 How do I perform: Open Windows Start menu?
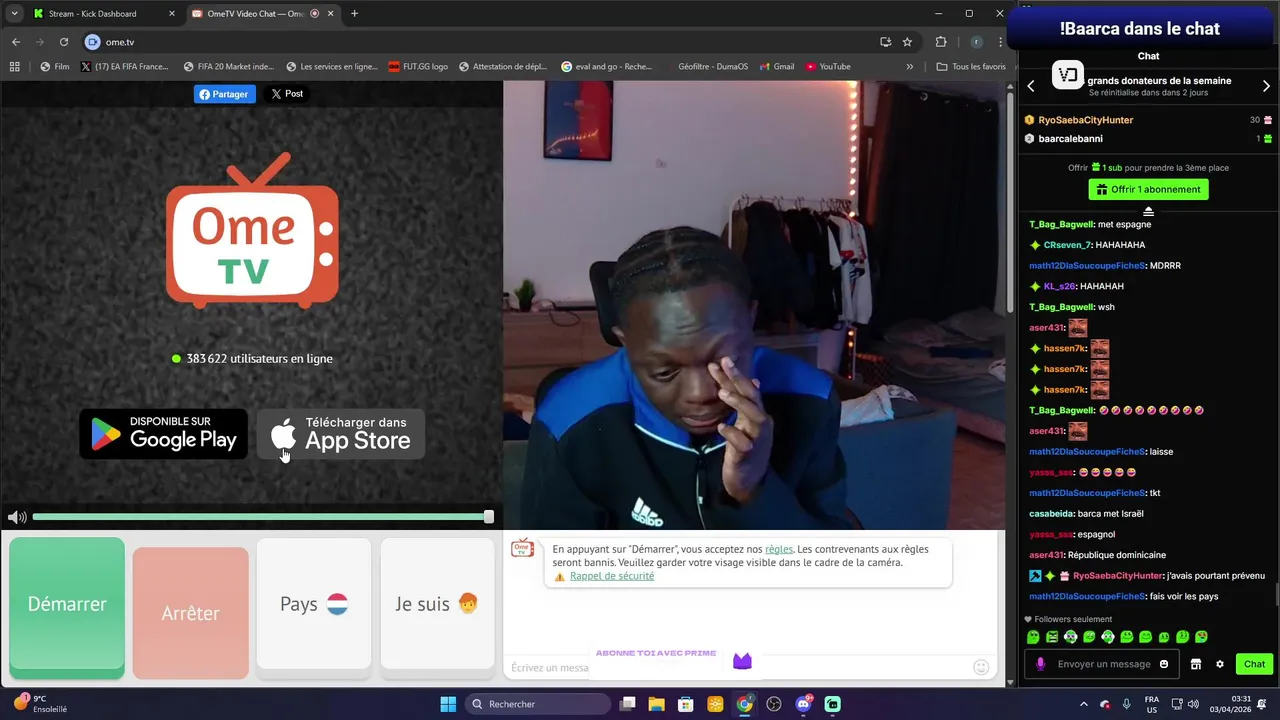[448, 704]
